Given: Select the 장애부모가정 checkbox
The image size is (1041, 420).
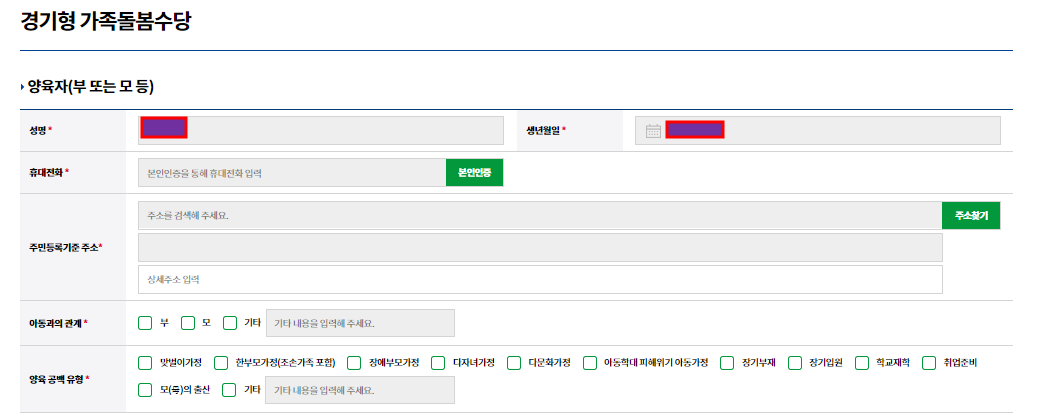Looking at the screenshot, I should coord(355,363).
